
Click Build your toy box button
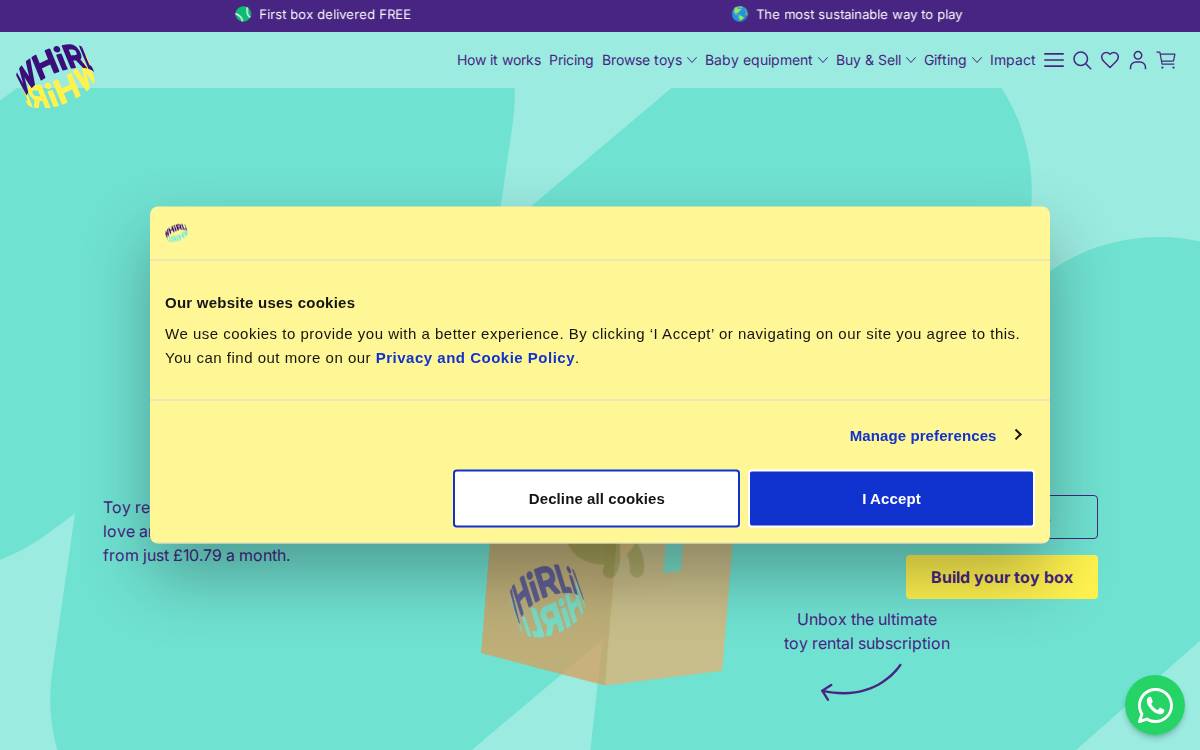click(x=1002, y=577)
